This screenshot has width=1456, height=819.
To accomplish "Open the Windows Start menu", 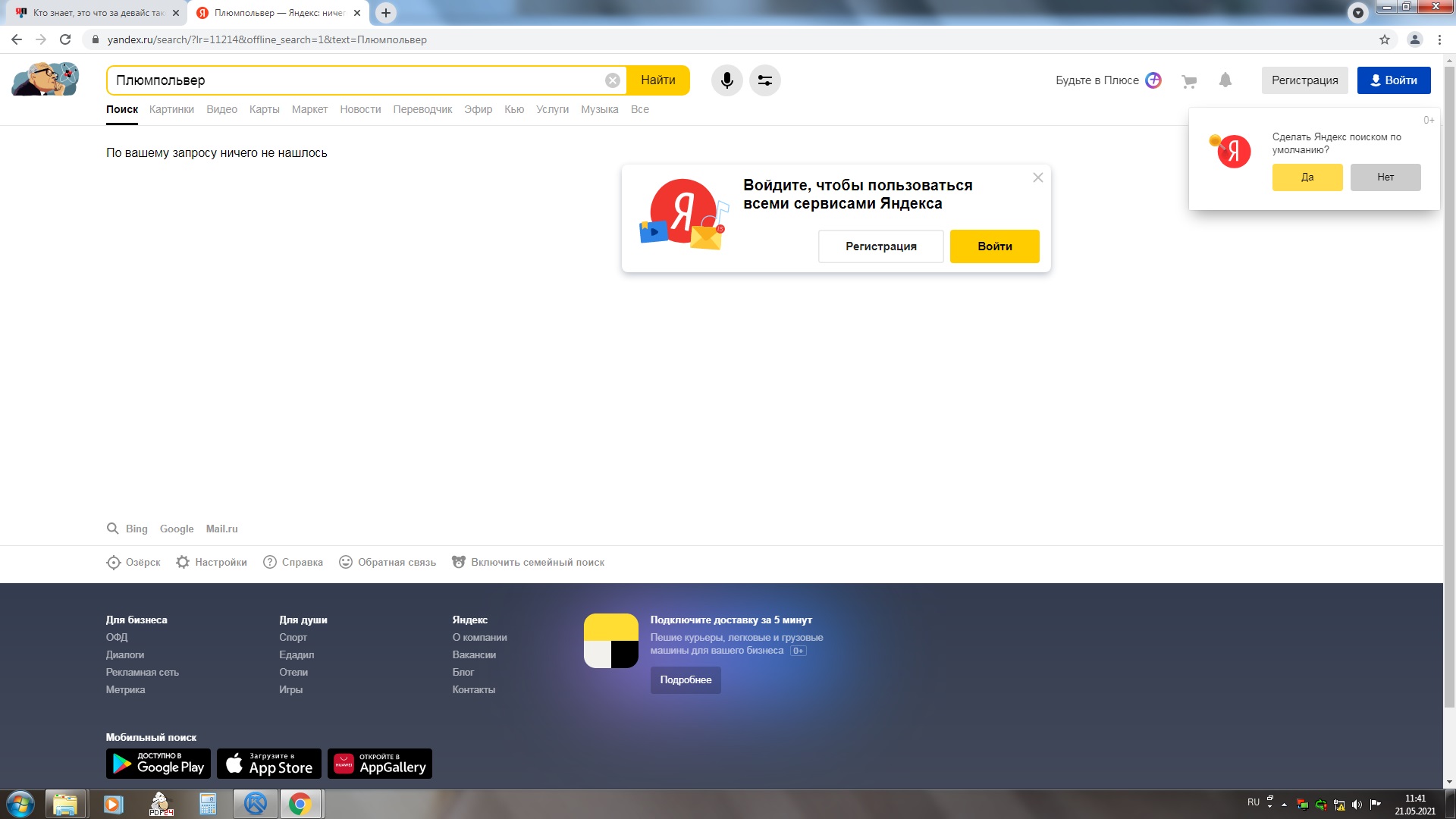I will click(x=20, y=804).
